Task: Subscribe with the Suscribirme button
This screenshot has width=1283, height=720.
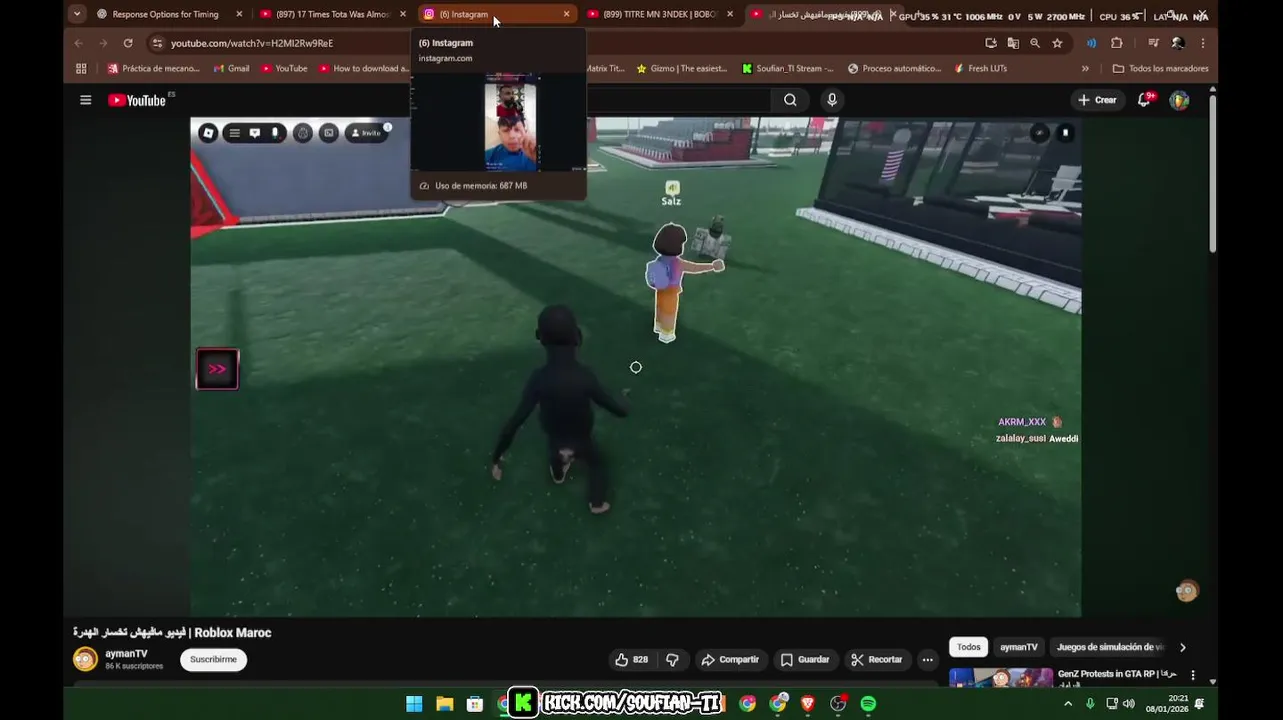Action: pyautogui.click(x=213, y=660)
